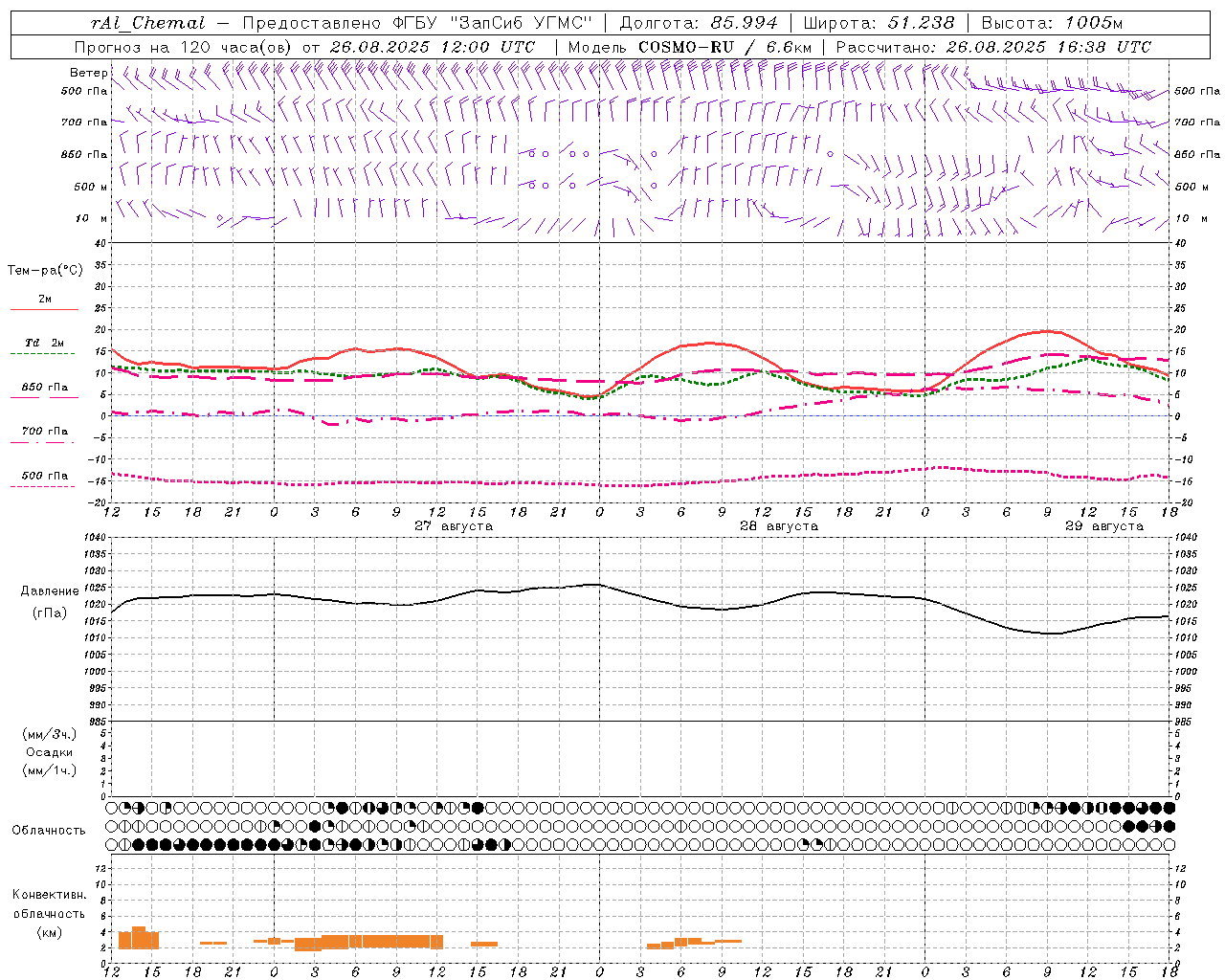Select the longitude value 85.994
This screenshot has height=980, width=1225.
click(744, 23)
